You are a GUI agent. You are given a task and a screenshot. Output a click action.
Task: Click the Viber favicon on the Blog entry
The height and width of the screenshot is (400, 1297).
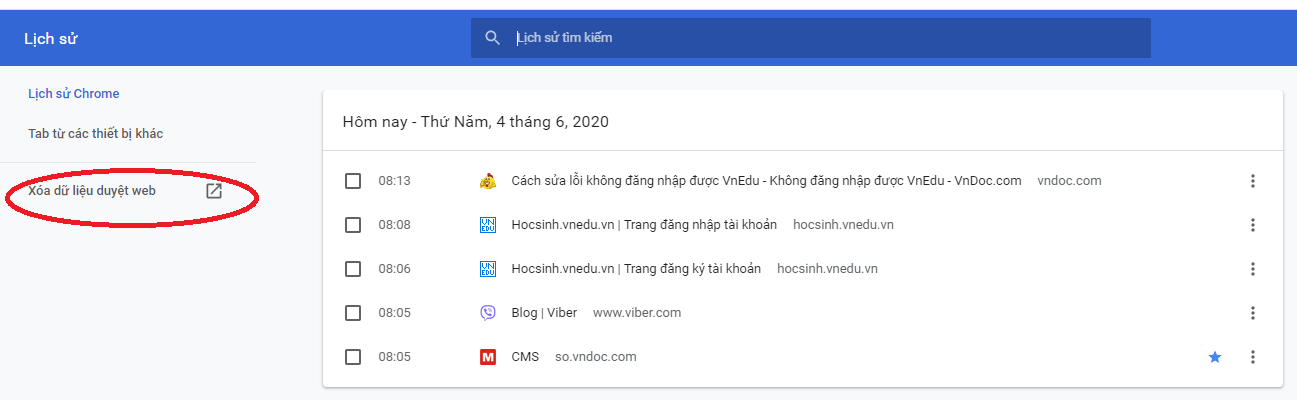pos(488,313)
